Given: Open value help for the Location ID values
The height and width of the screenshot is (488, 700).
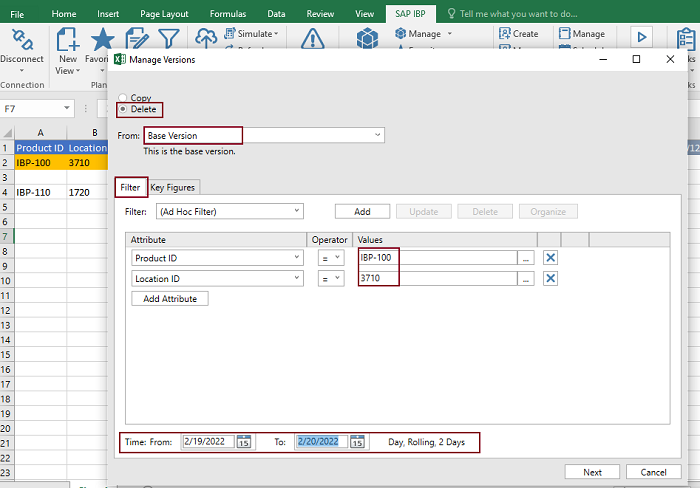Looking at the screenshot, I should click(526, 278).
